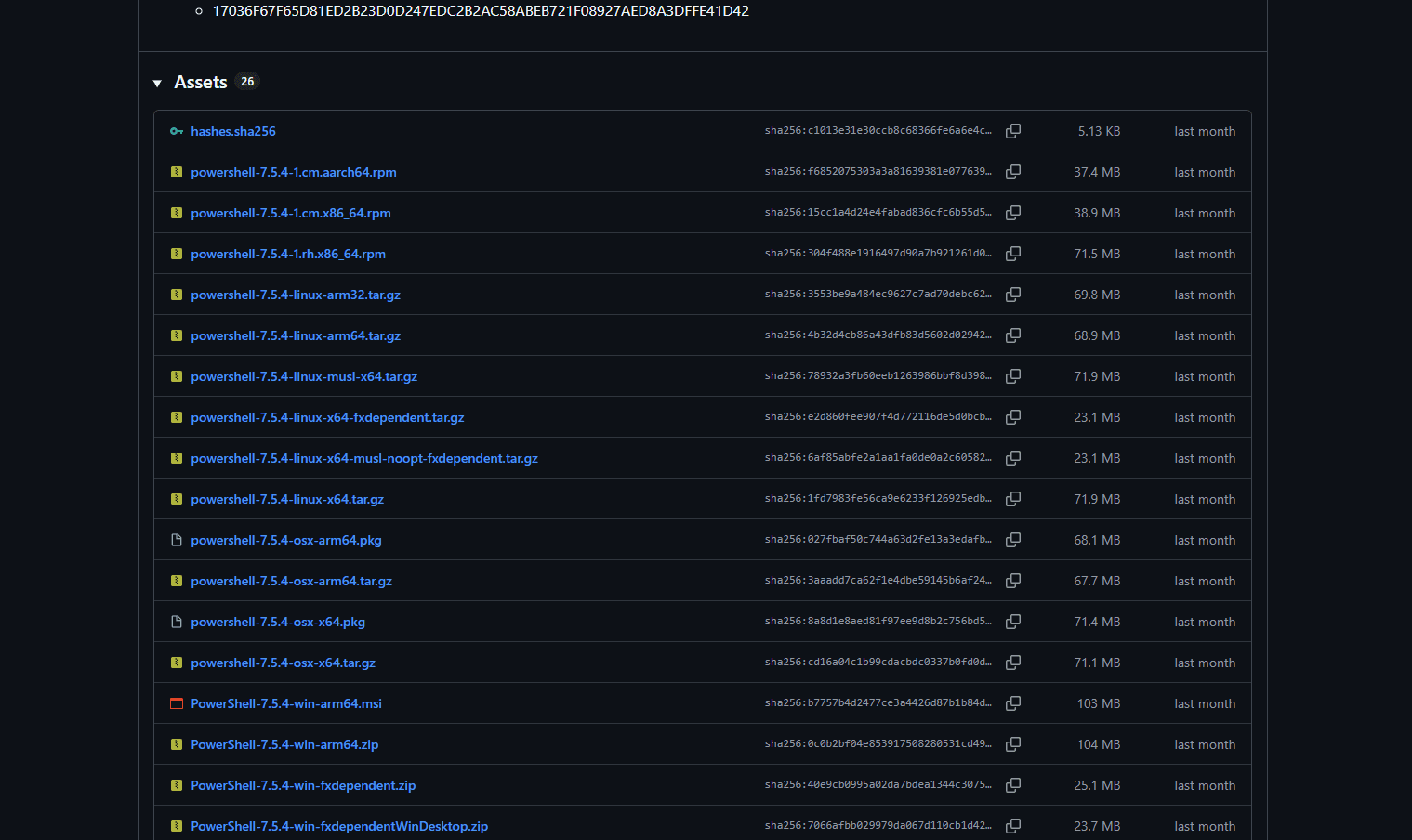Download powershell-7.5.4-linux-arm64.tar.gz
This screenshot has width=1412, height=840.
pyautogui.click(x=296, y=335)
